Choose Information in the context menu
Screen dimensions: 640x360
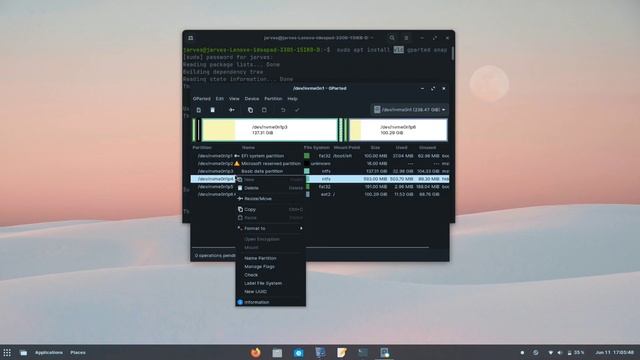pyautogui.click(x=271, y=302)
